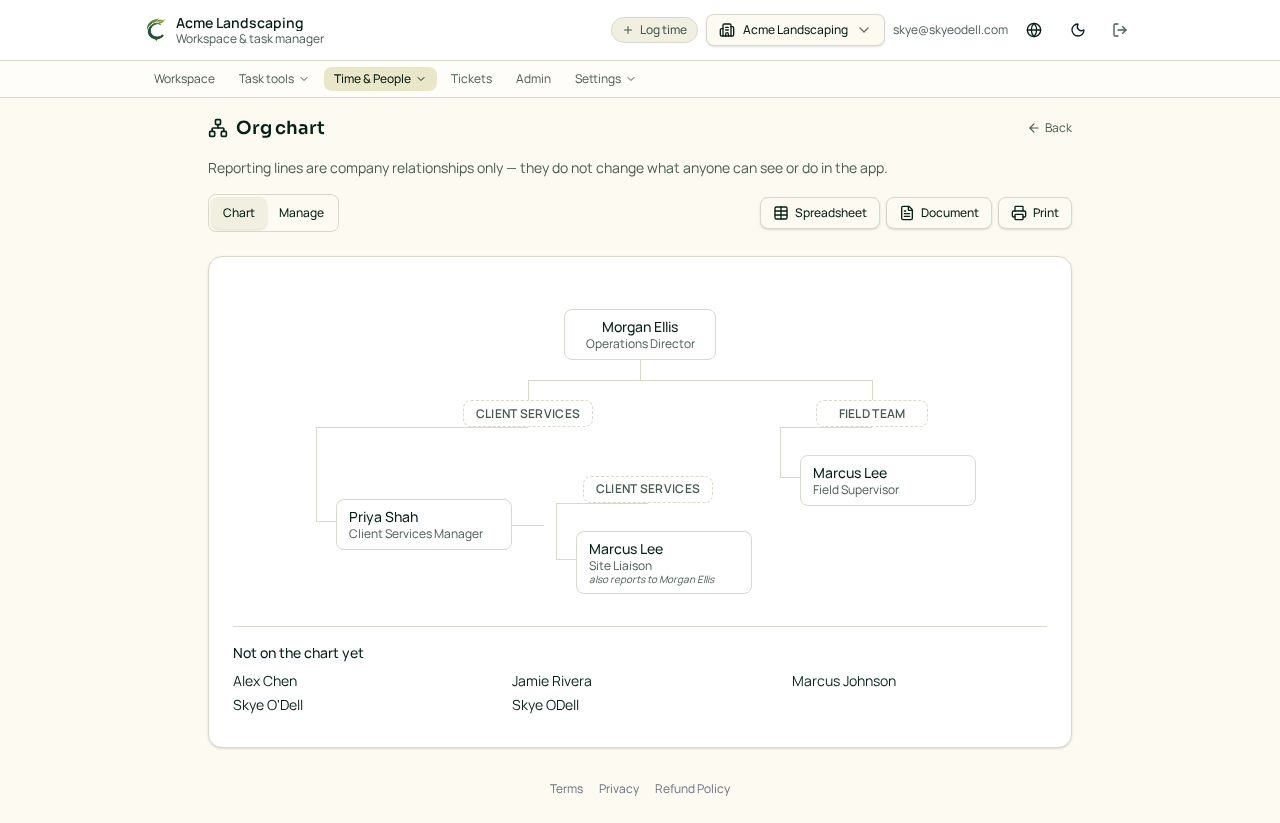Viewport: 1280px width, 823px height.
Task: Click Skye O'Dell with apostrophe
Action: point(268,705)
